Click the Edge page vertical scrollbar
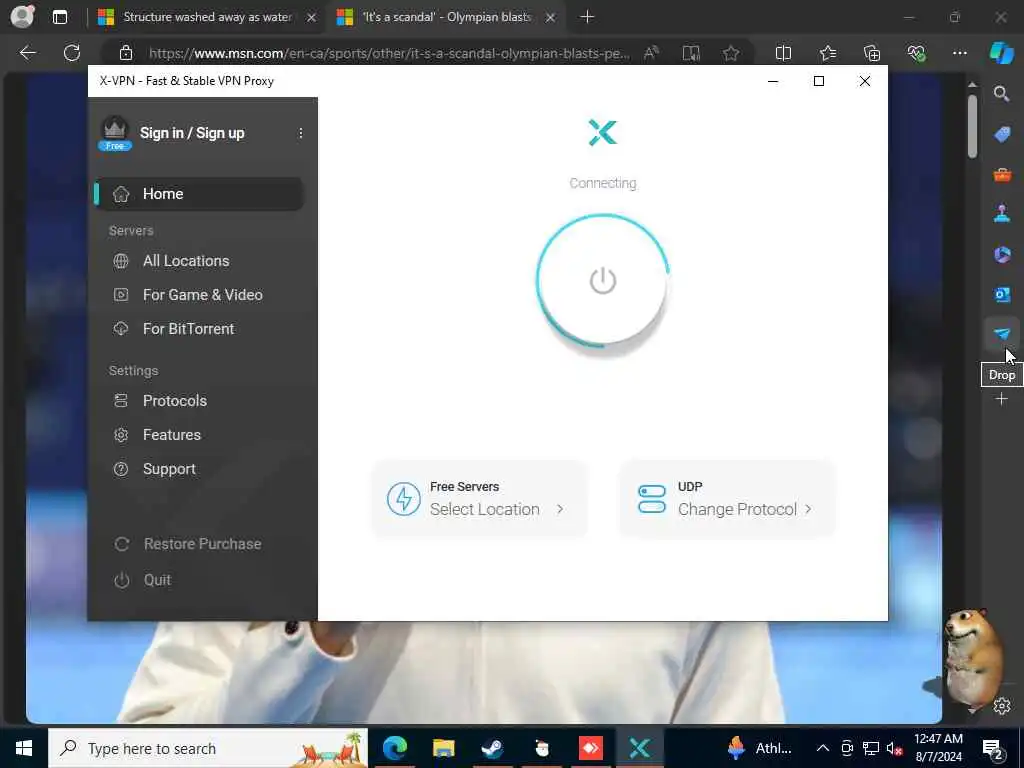The width and height of the screenshot is (1024, 768). pos(972,127)
